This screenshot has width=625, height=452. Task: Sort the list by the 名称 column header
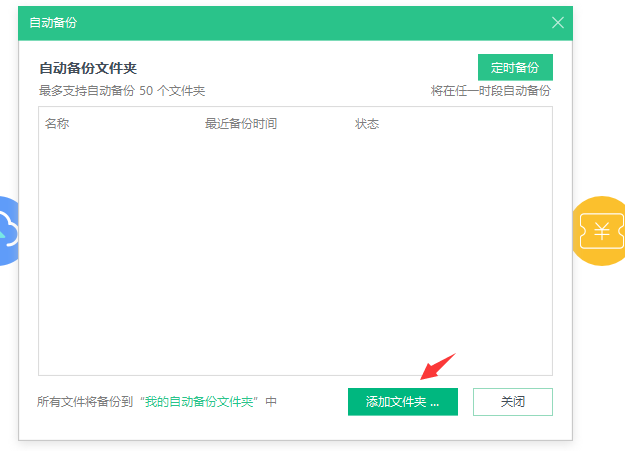(x=57, y=124)
